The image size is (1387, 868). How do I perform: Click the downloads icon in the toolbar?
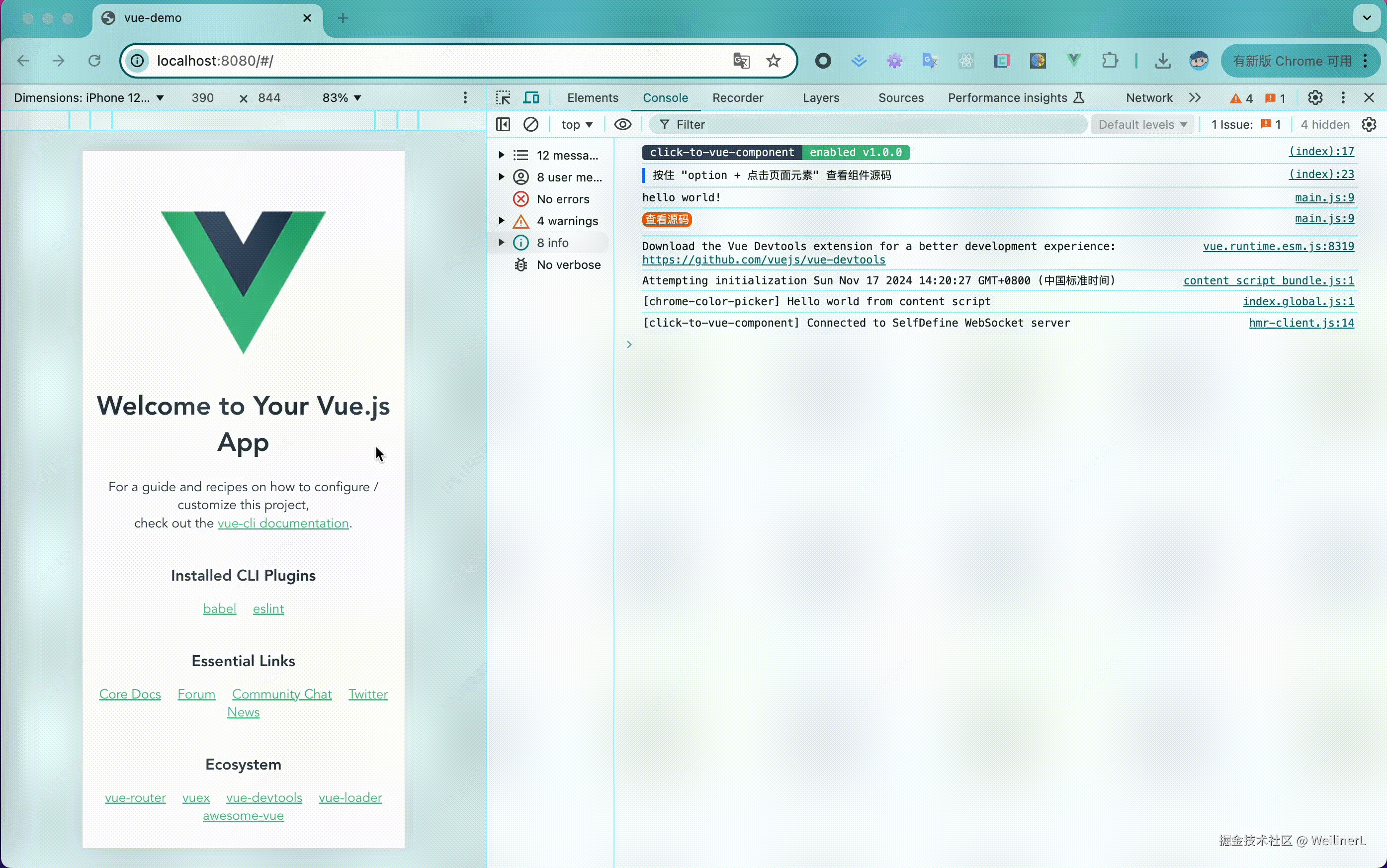click(x=1162, y=61)
